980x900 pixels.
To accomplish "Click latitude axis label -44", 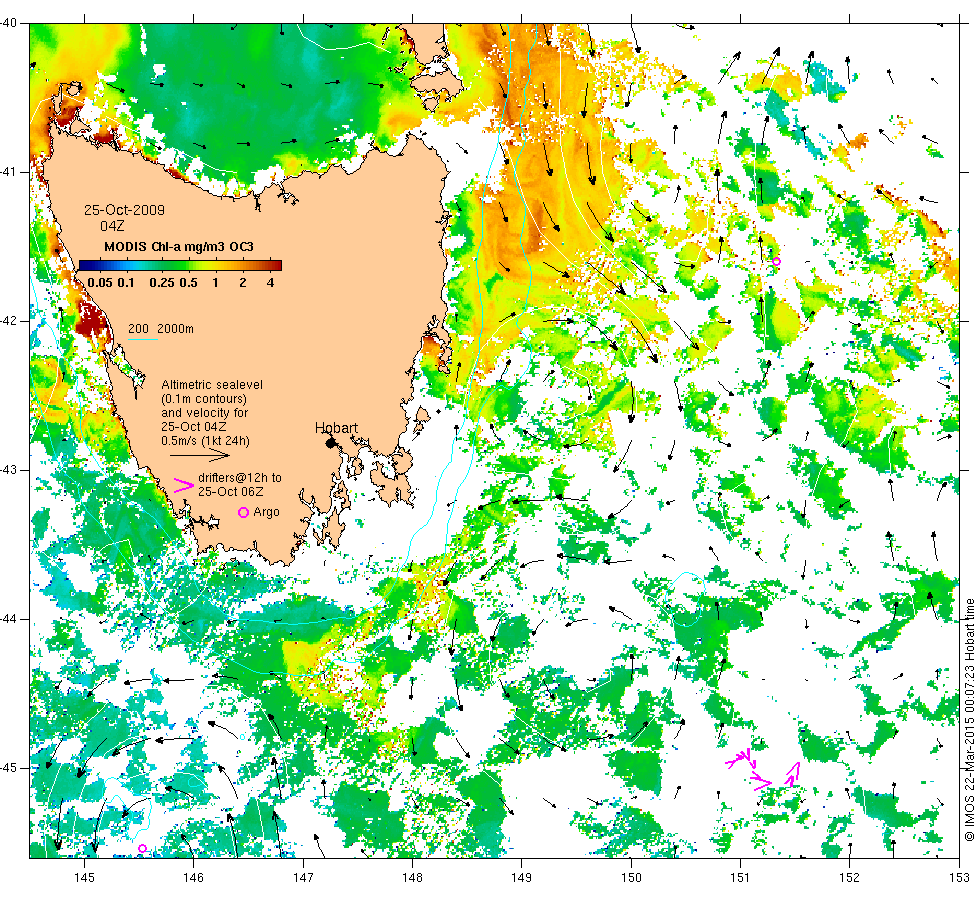I will (x=8, y=619).
